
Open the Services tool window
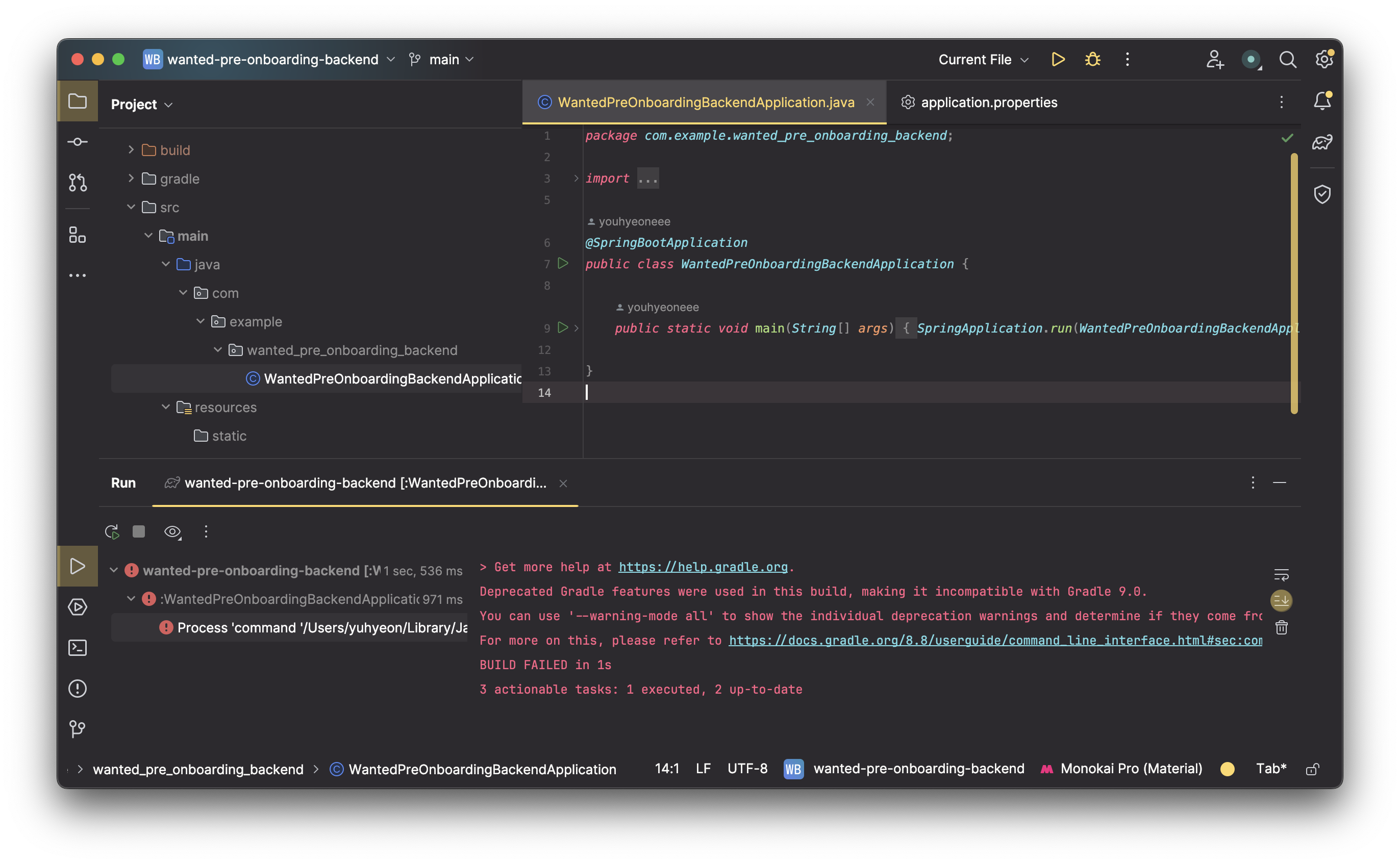[x=77, y=607]
